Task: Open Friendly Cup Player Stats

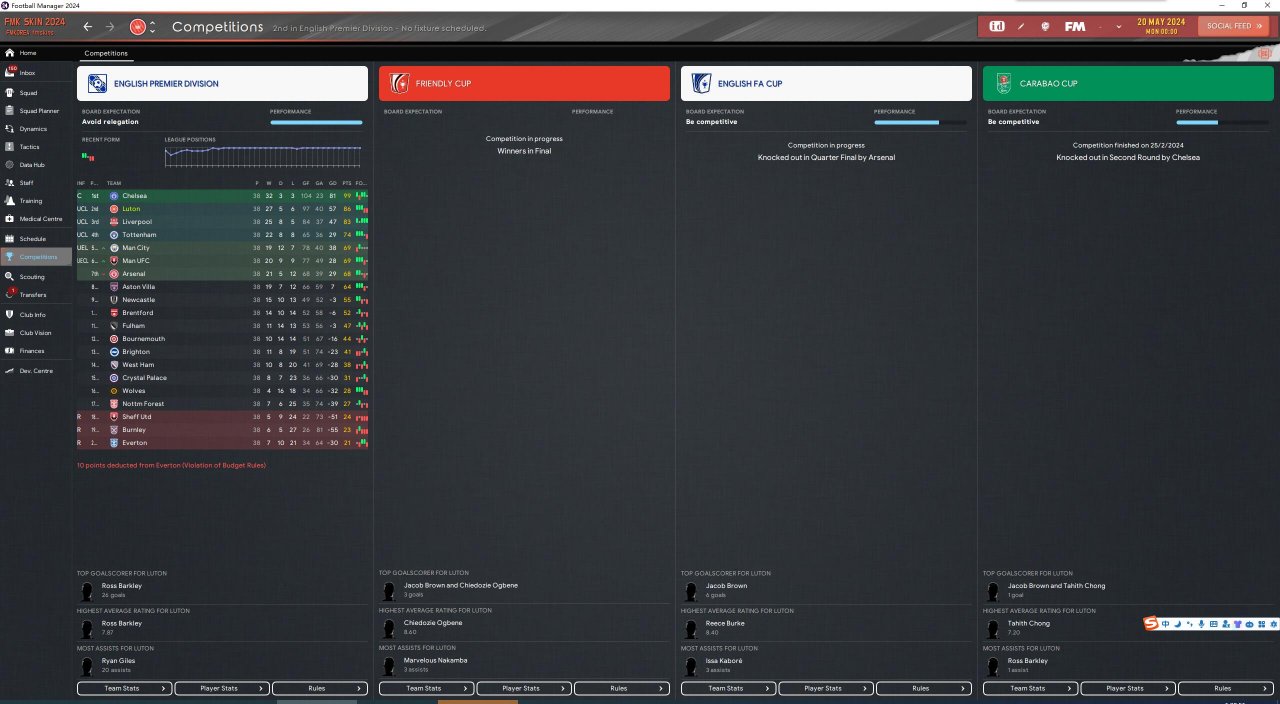Action: click(524, 688)
